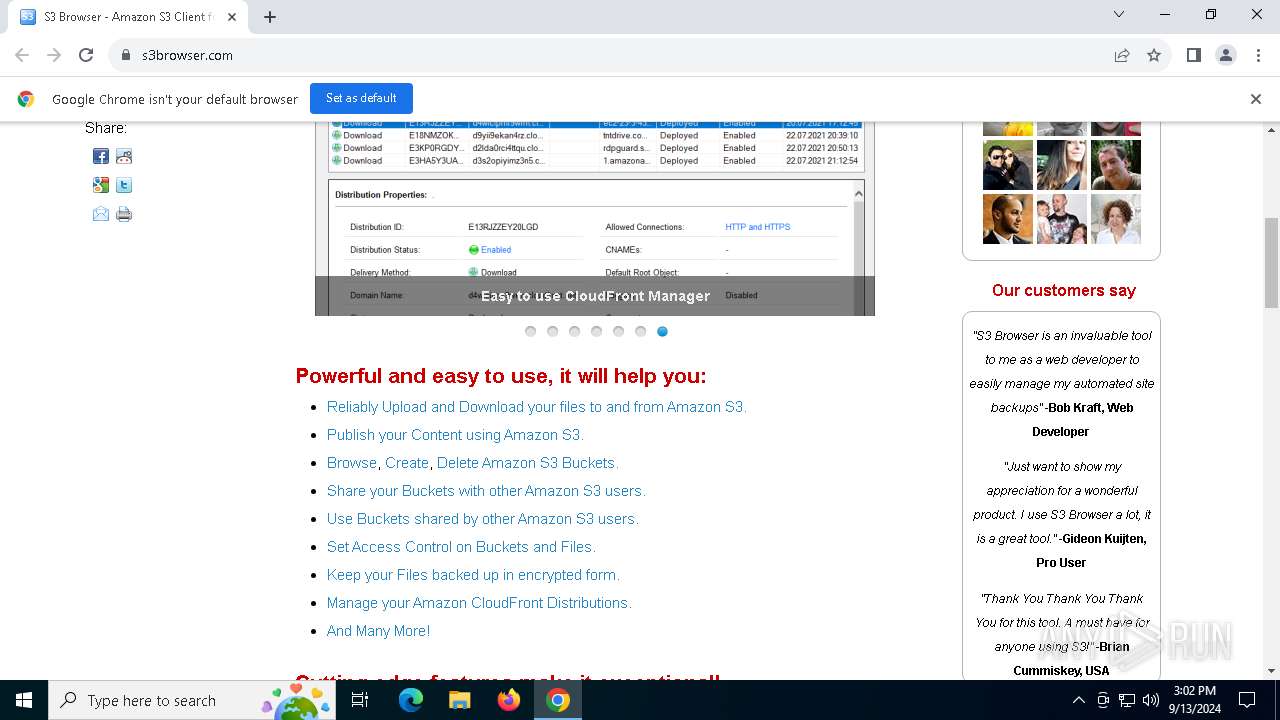Open Chrome side panel
This screenshot has width=1280, height=720.
coord(1194,55)
